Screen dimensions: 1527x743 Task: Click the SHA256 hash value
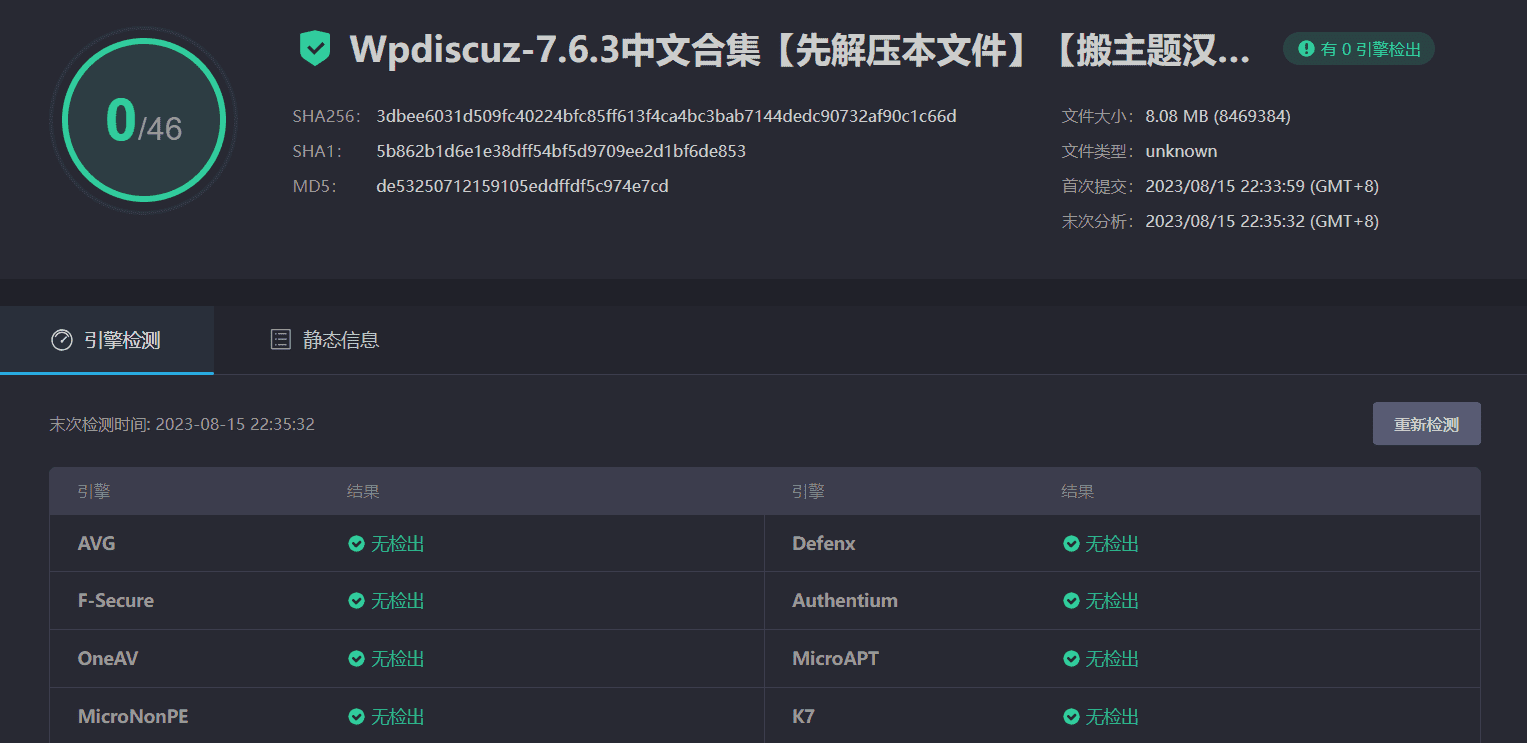667,116
